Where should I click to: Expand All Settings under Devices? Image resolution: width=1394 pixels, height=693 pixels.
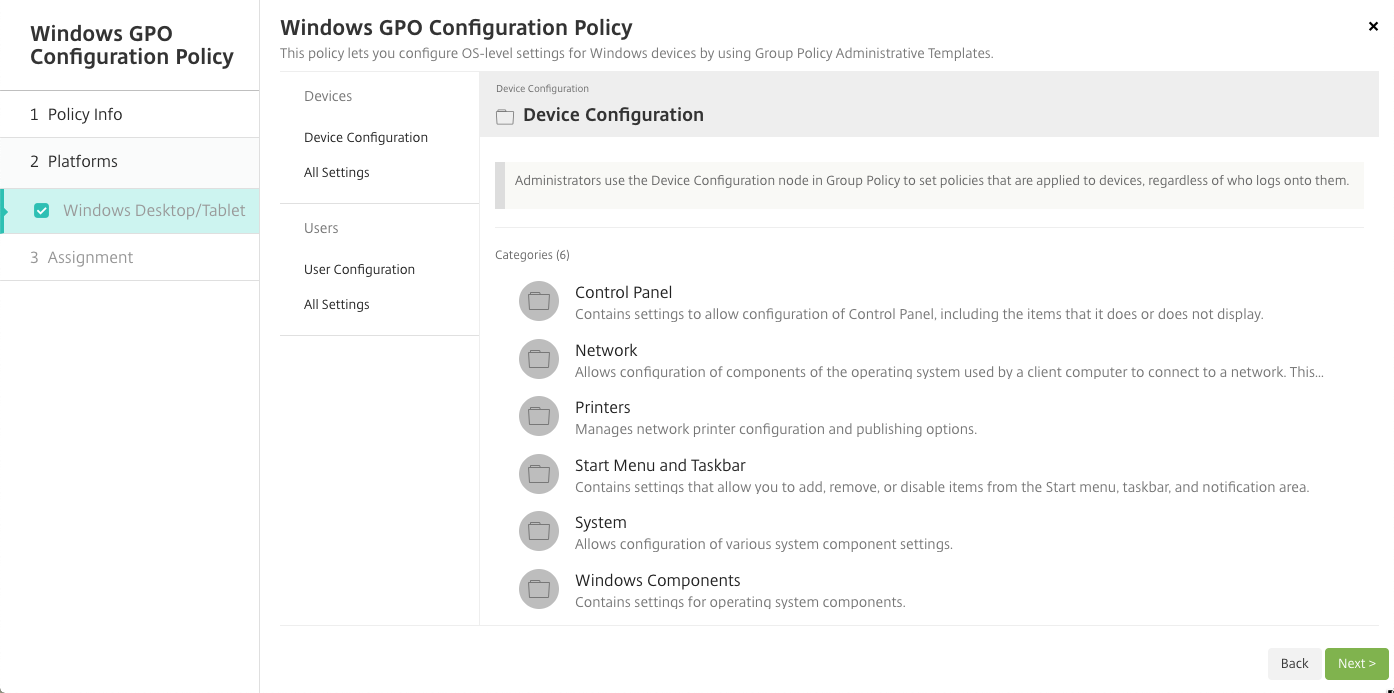coord(337,172)
